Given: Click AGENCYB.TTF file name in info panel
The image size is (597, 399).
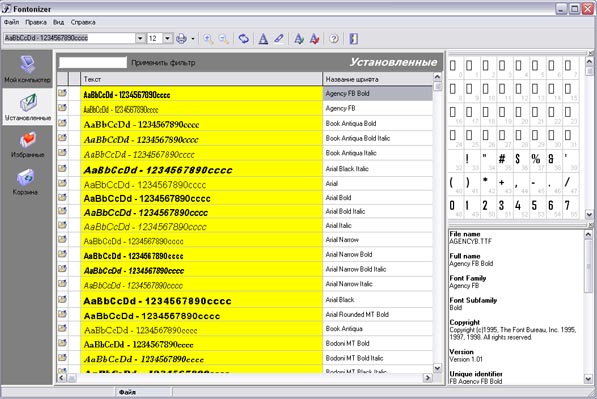Looking at the screenshot, I should 470,241.
